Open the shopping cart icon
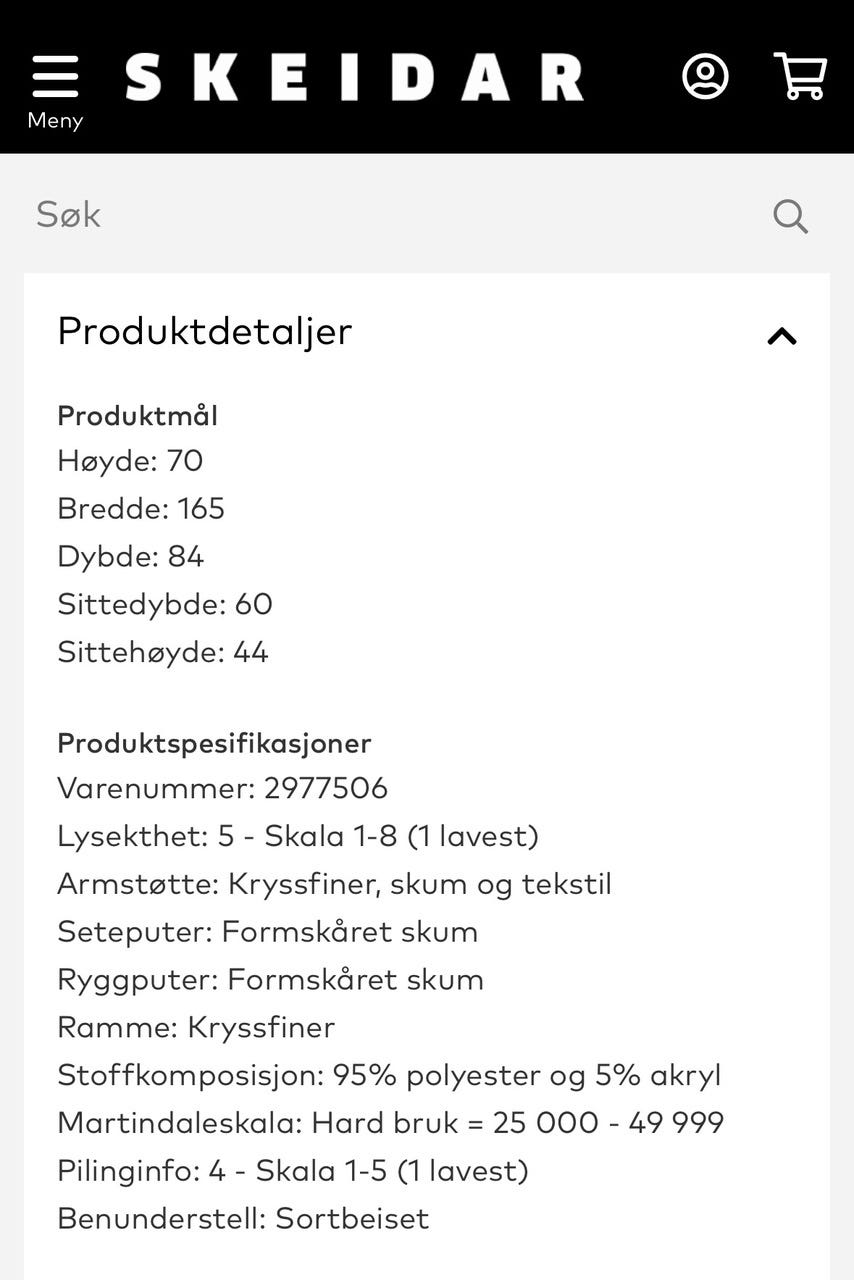Image resolution: width=854 pixels, height=1280 pixels. (800, 76)
